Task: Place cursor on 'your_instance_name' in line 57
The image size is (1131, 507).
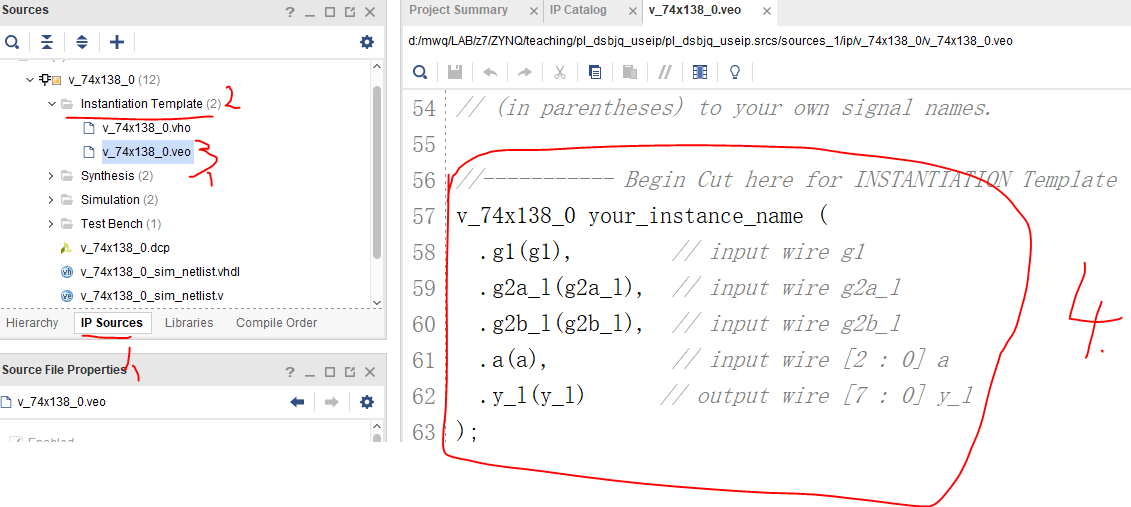Action: tap(696, 216)
